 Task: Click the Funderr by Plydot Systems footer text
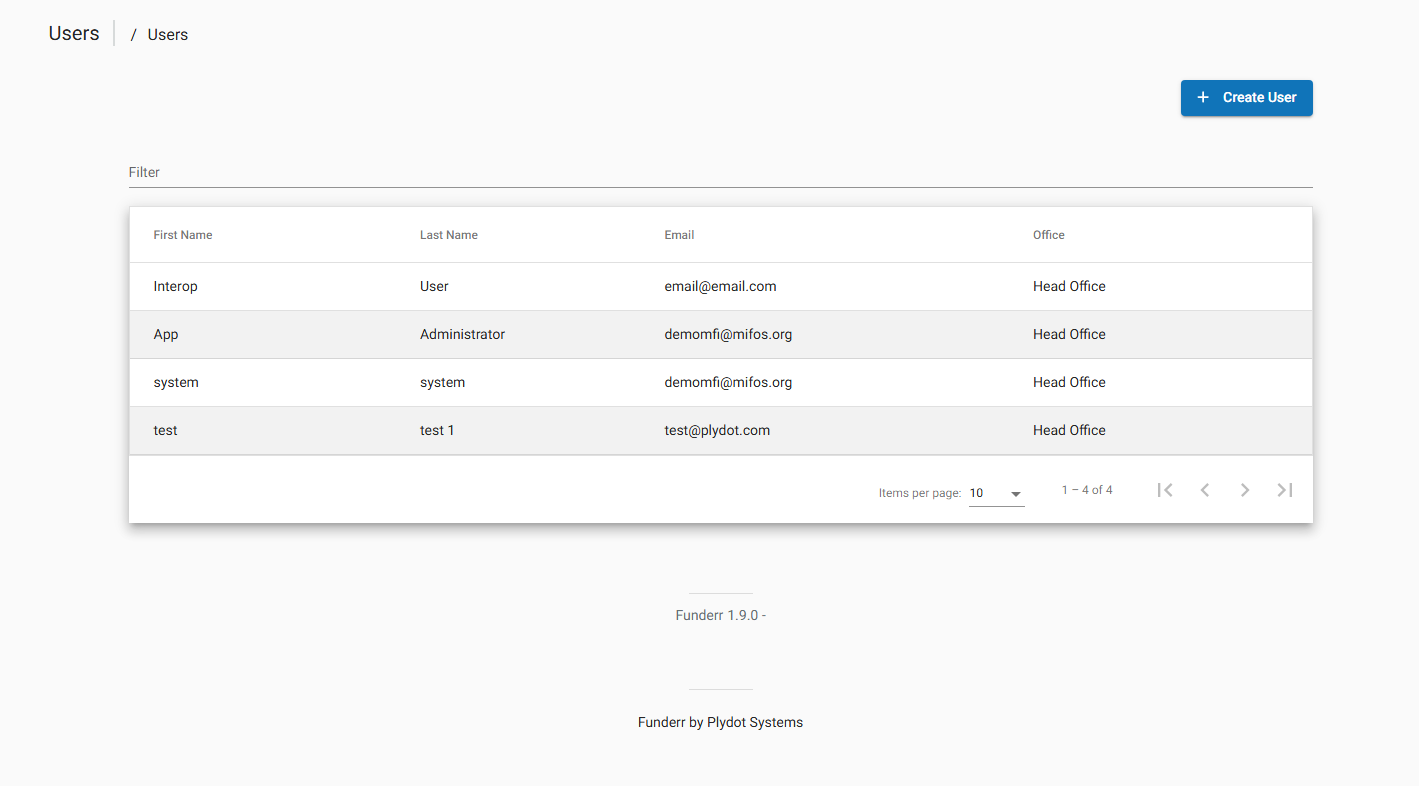[720, 722]
